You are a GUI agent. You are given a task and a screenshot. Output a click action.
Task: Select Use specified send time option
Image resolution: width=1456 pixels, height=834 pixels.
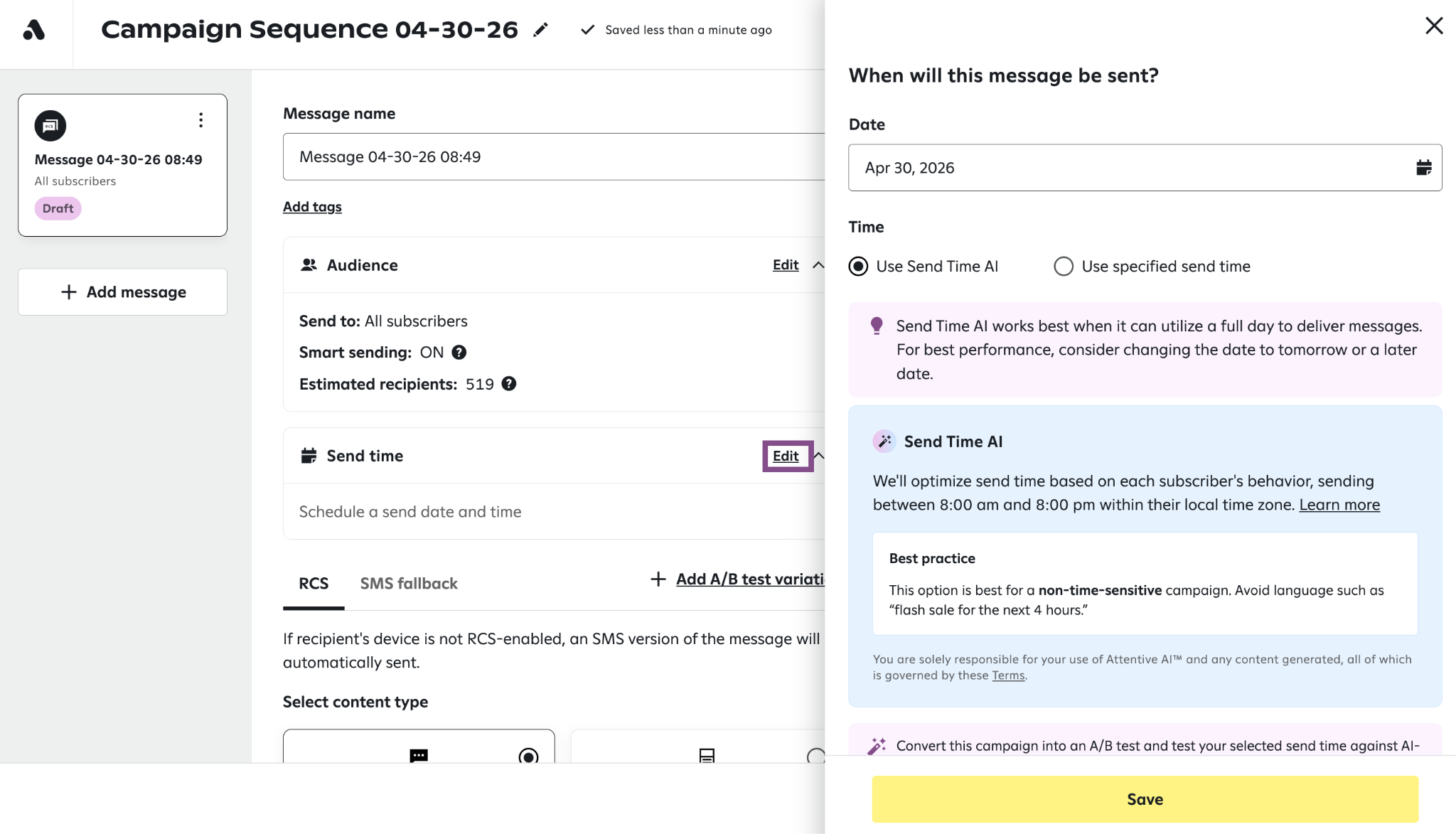coord(1064,267)
